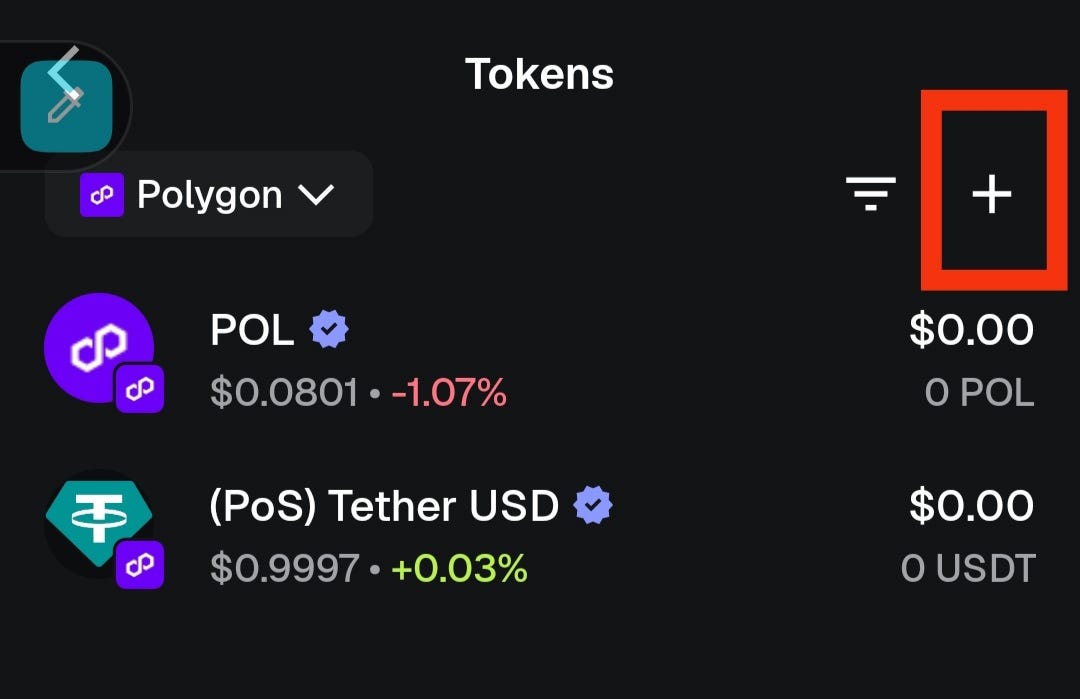1080x699 pixels.
Task: Tap the -1.07% change on POL
Action: click(449, 393)
